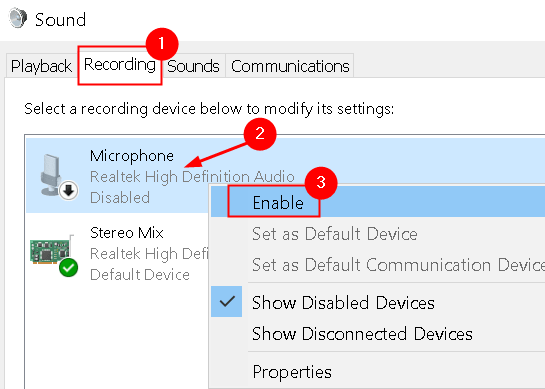
Task: Toggle the Show Disabled Devices checkmark
Action: coord(227,302)
